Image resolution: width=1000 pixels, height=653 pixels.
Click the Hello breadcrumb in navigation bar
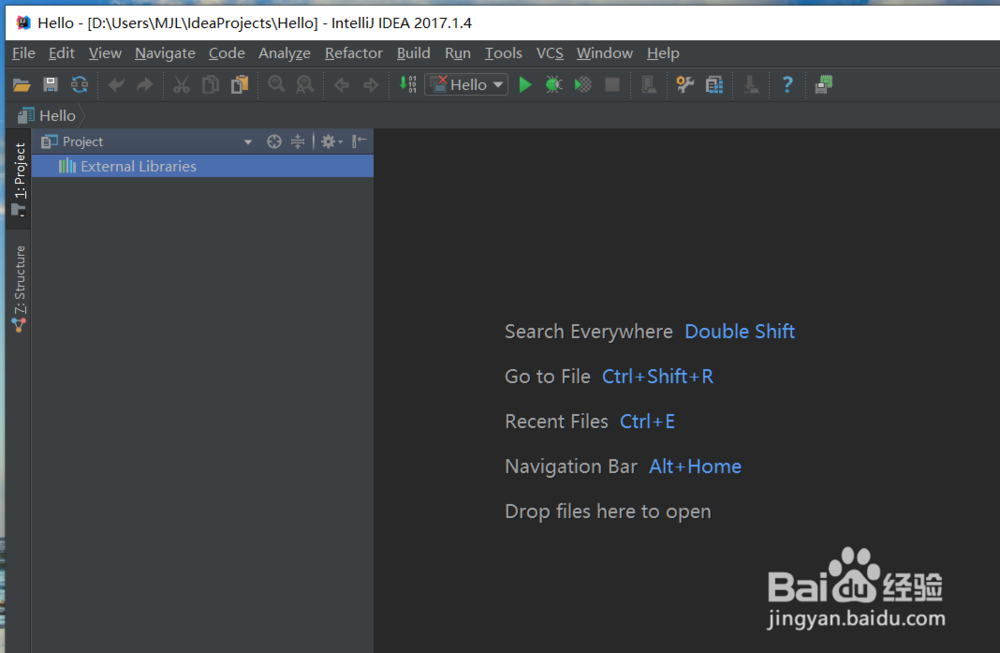click(x=47, y=116)
